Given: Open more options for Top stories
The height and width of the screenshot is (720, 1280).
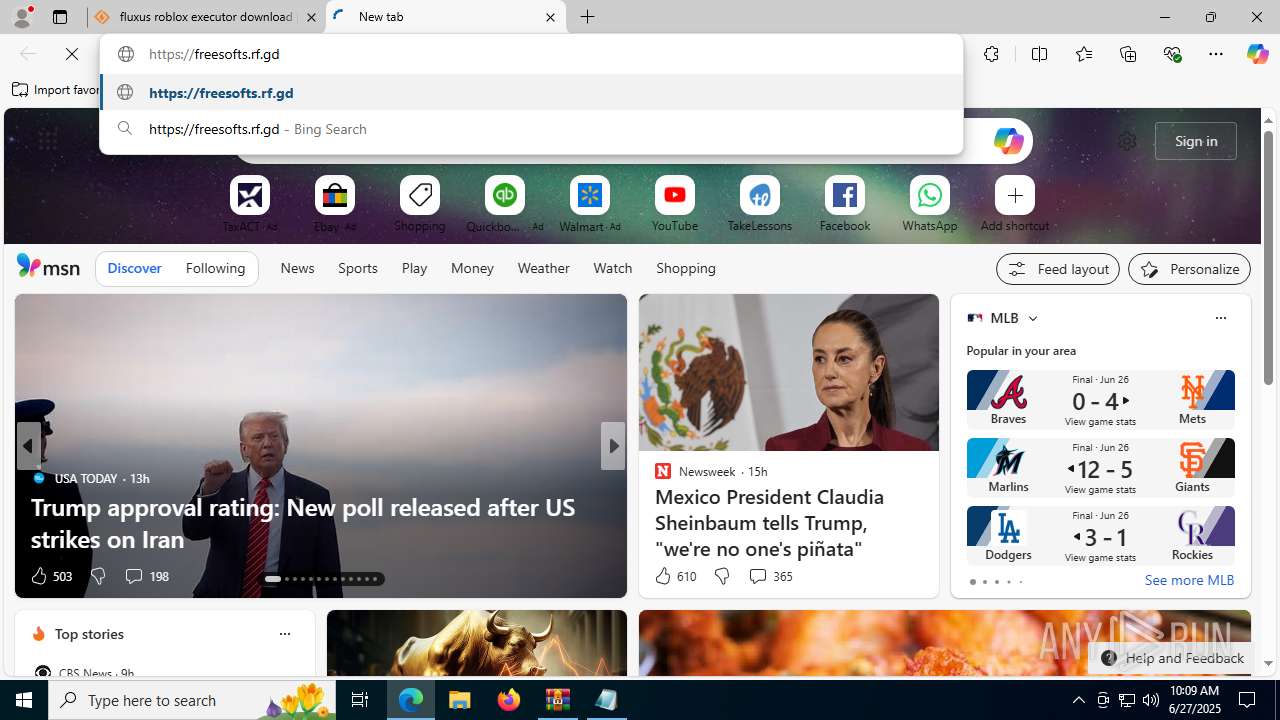Looking at the screenshot, I should [x=284, y=634].
